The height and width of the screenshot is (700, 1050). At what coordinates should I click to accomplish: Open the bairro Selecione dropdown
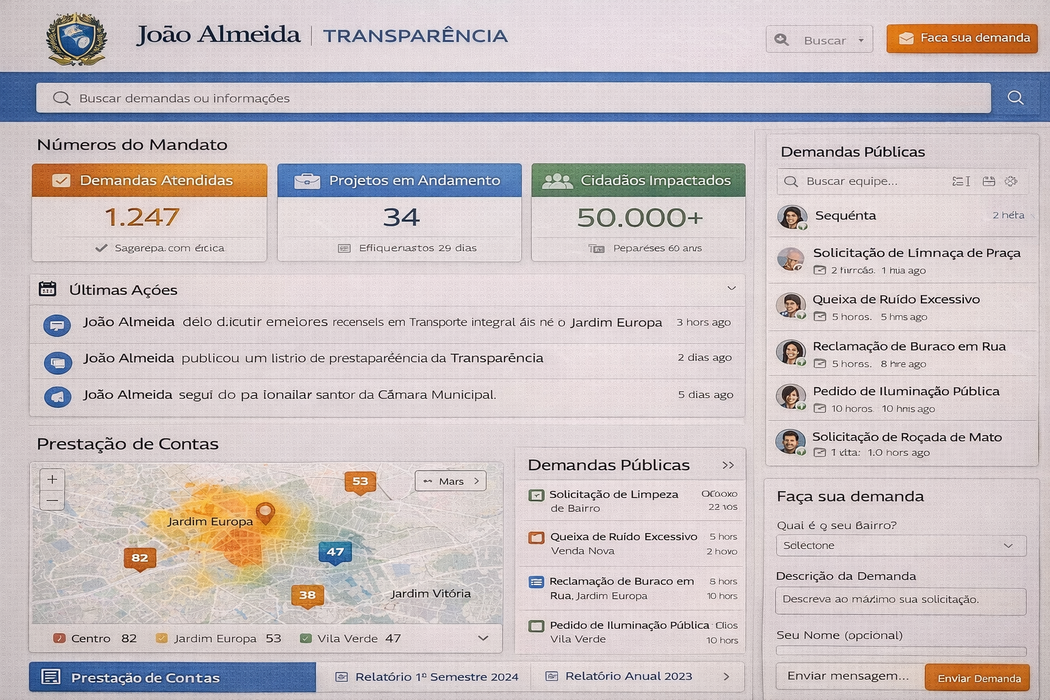point(900,546)
